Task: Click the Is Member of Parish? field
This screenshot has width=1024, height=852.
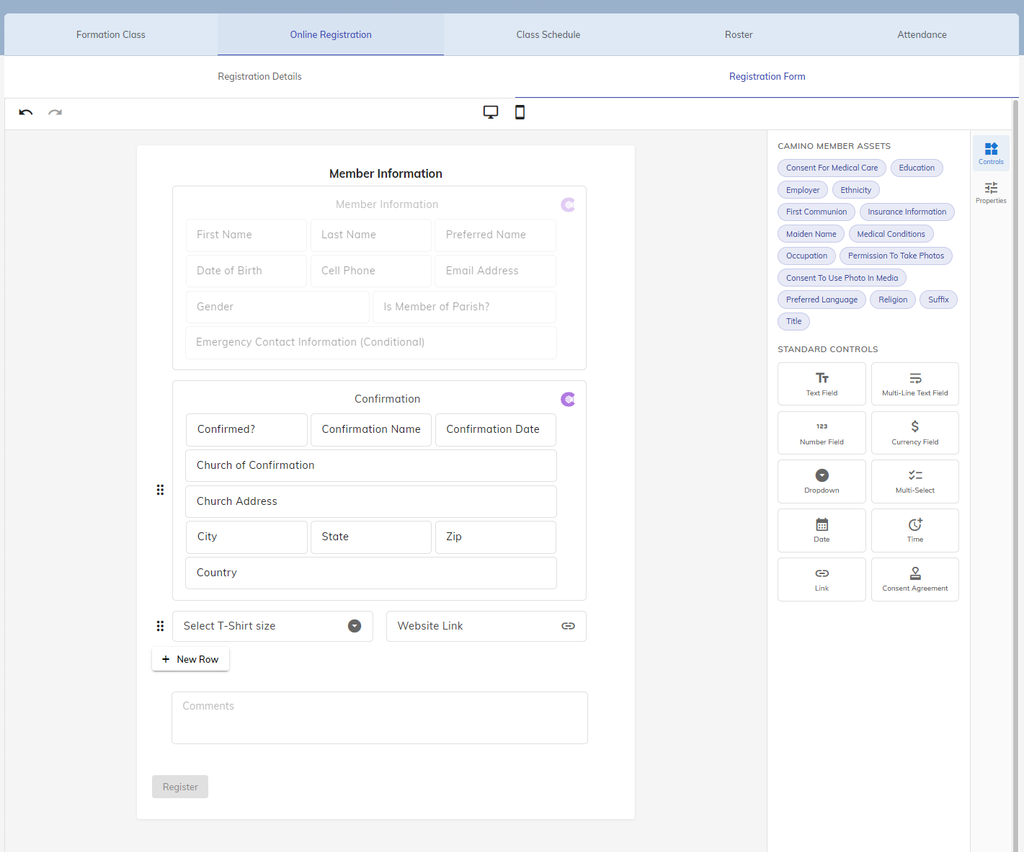Action: click(x=464, y=307)
